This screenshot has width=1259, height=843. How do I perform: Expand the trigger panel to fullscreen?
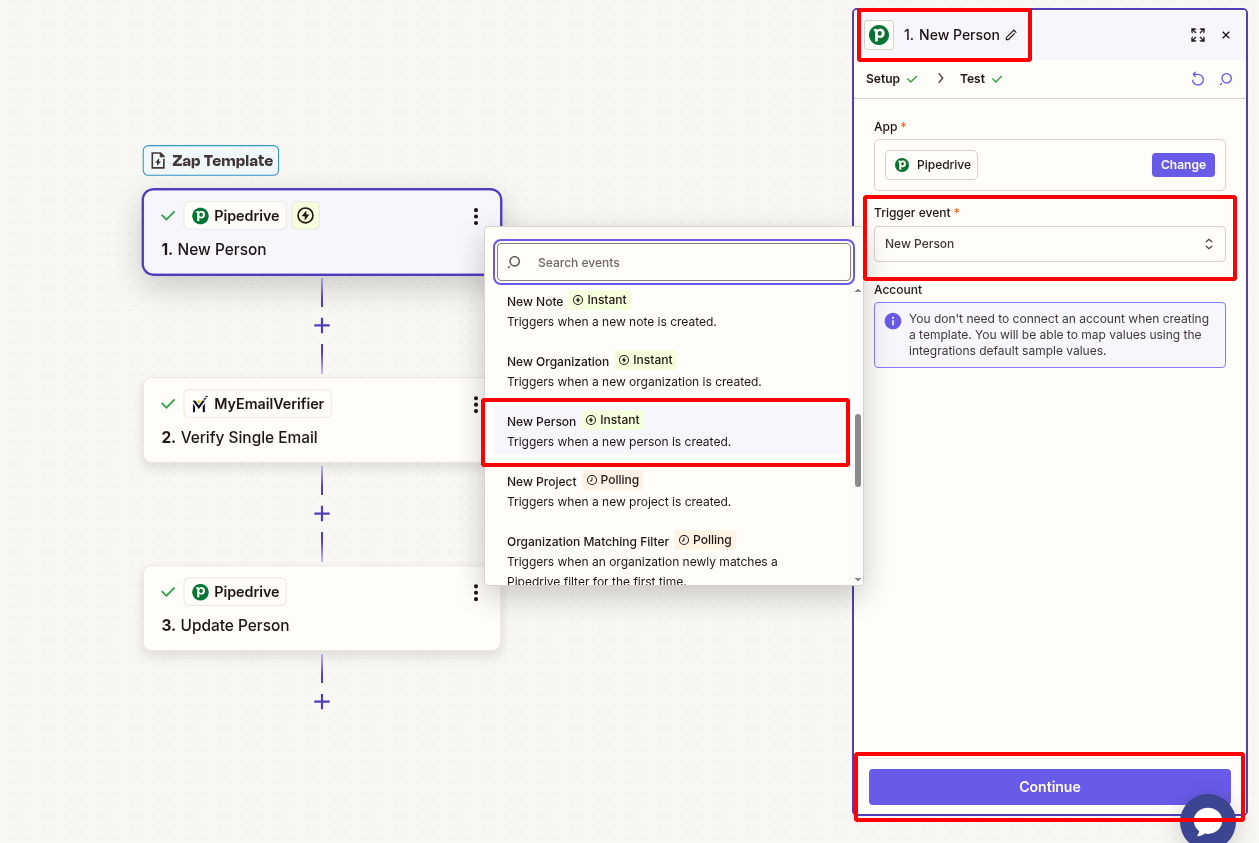click(1197, 34)
